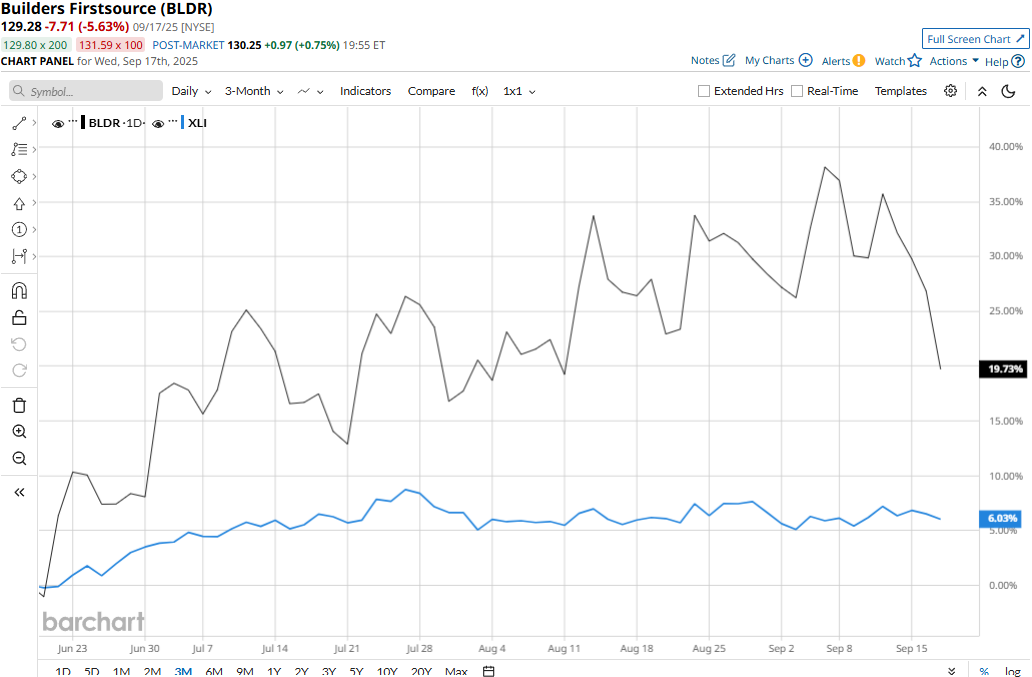This screenshot has height=677, width=1032.
Task: Select the 2M time range
Action: 152,671
